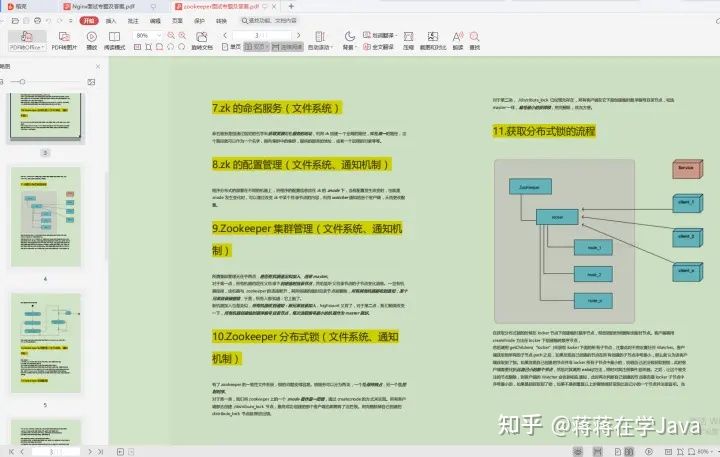
Task: Toggle 连续阅读 continuous reading
Action: (287, 47)
